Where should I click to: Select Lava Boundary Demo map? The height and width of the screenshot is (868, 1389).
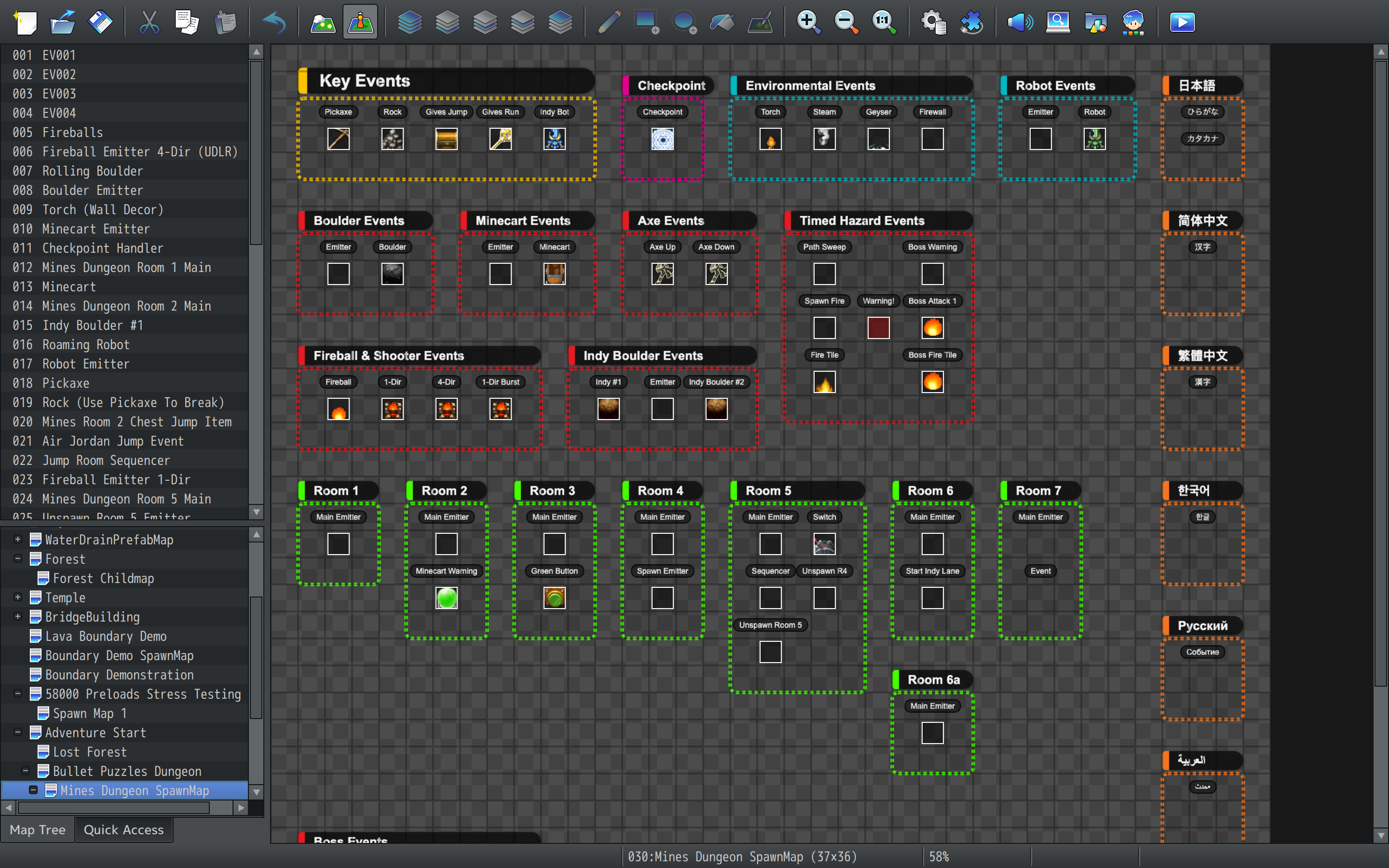coord(106,636)
